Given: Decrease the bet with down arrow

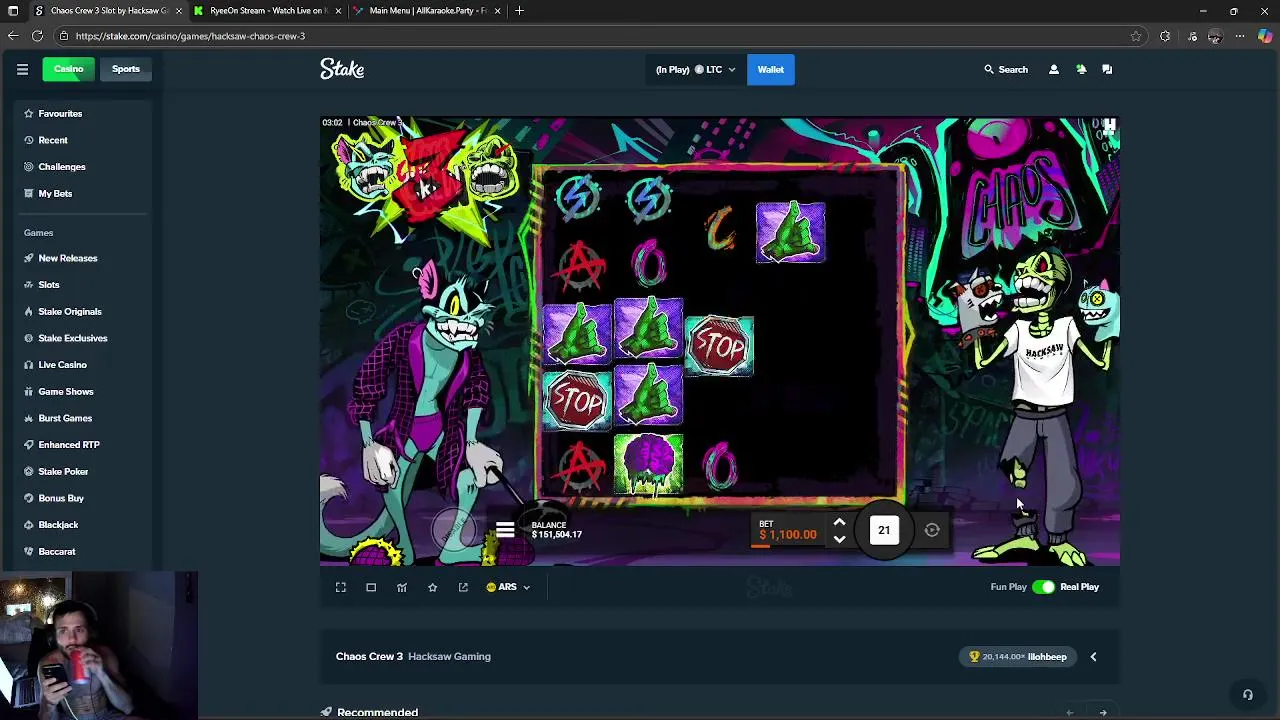Looking at the screenshot, I should pyautogui.click(x=839, y=540).
